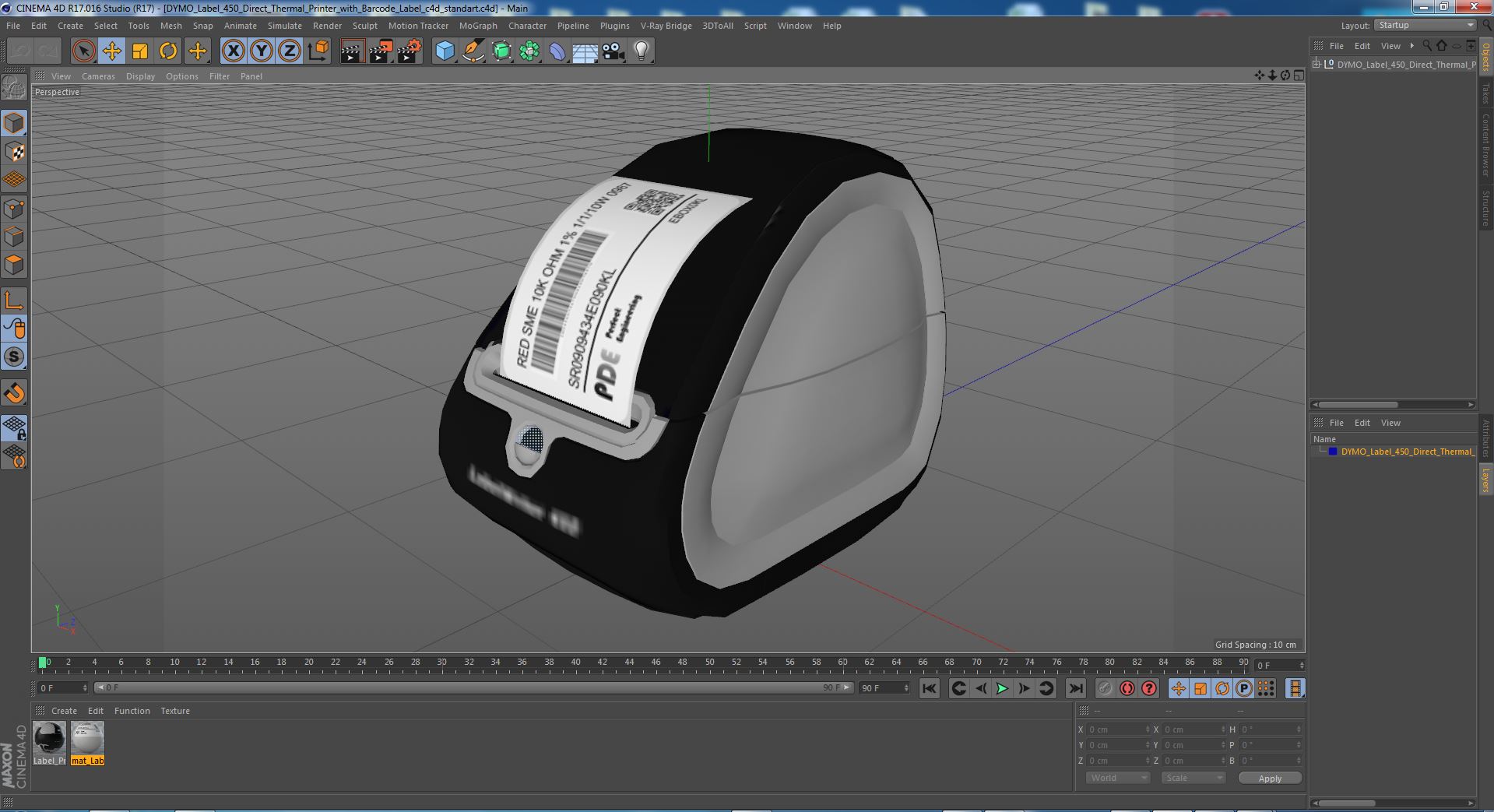Select the Scale tool
This screenshot has width=1494, height=812.
pos(140,51)
